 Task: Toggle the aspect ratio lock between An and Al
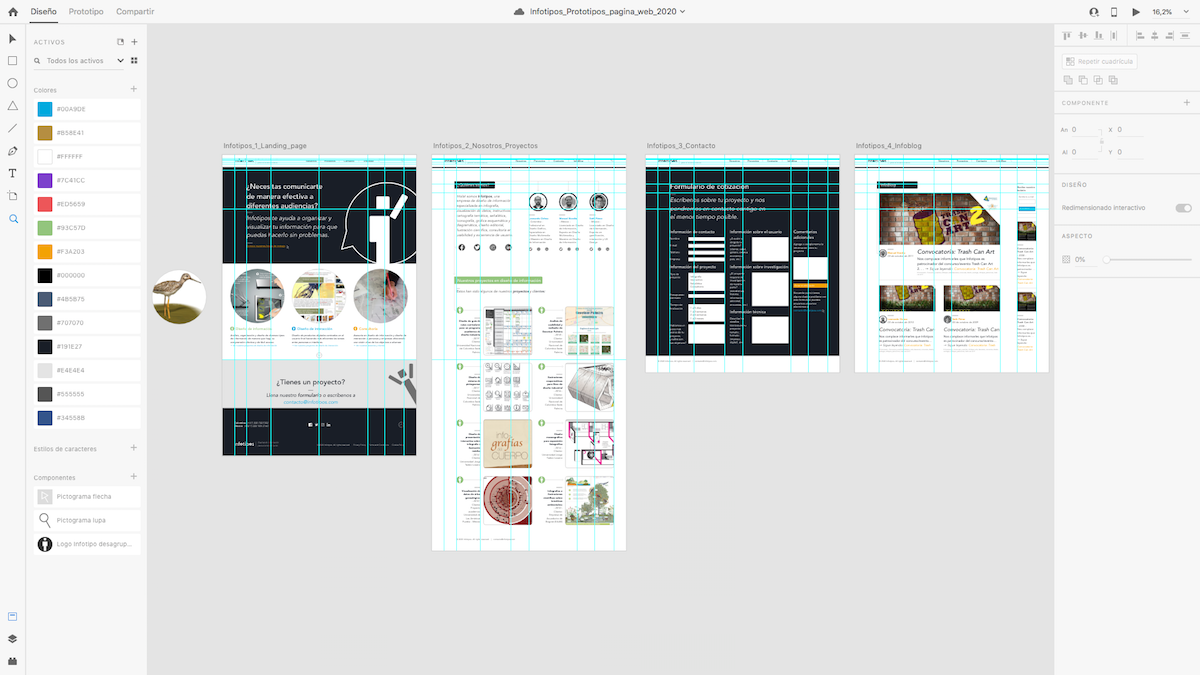point(1101,141)
